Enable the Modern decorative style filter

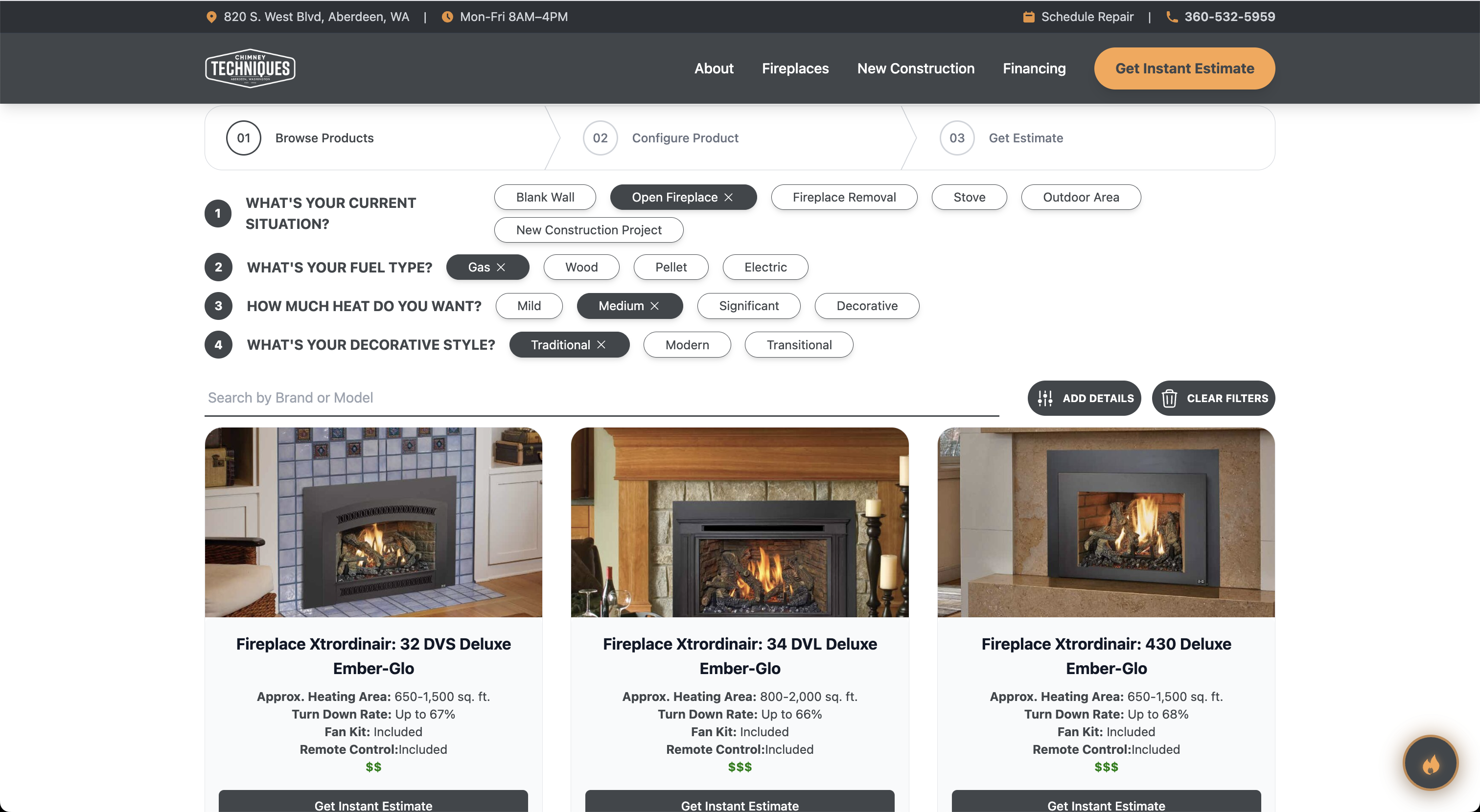click(x=687, y=344)
